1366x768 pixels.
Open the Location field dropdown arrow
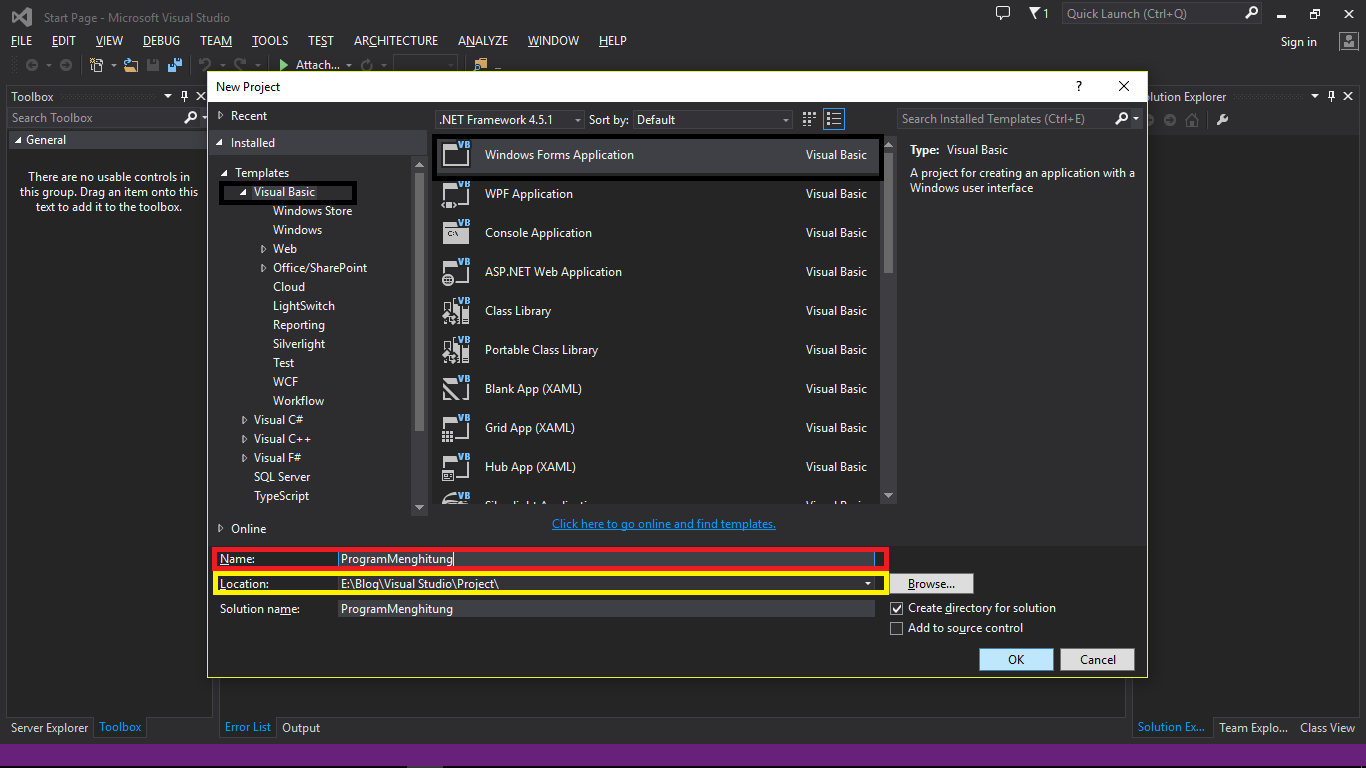pos(866,583)
